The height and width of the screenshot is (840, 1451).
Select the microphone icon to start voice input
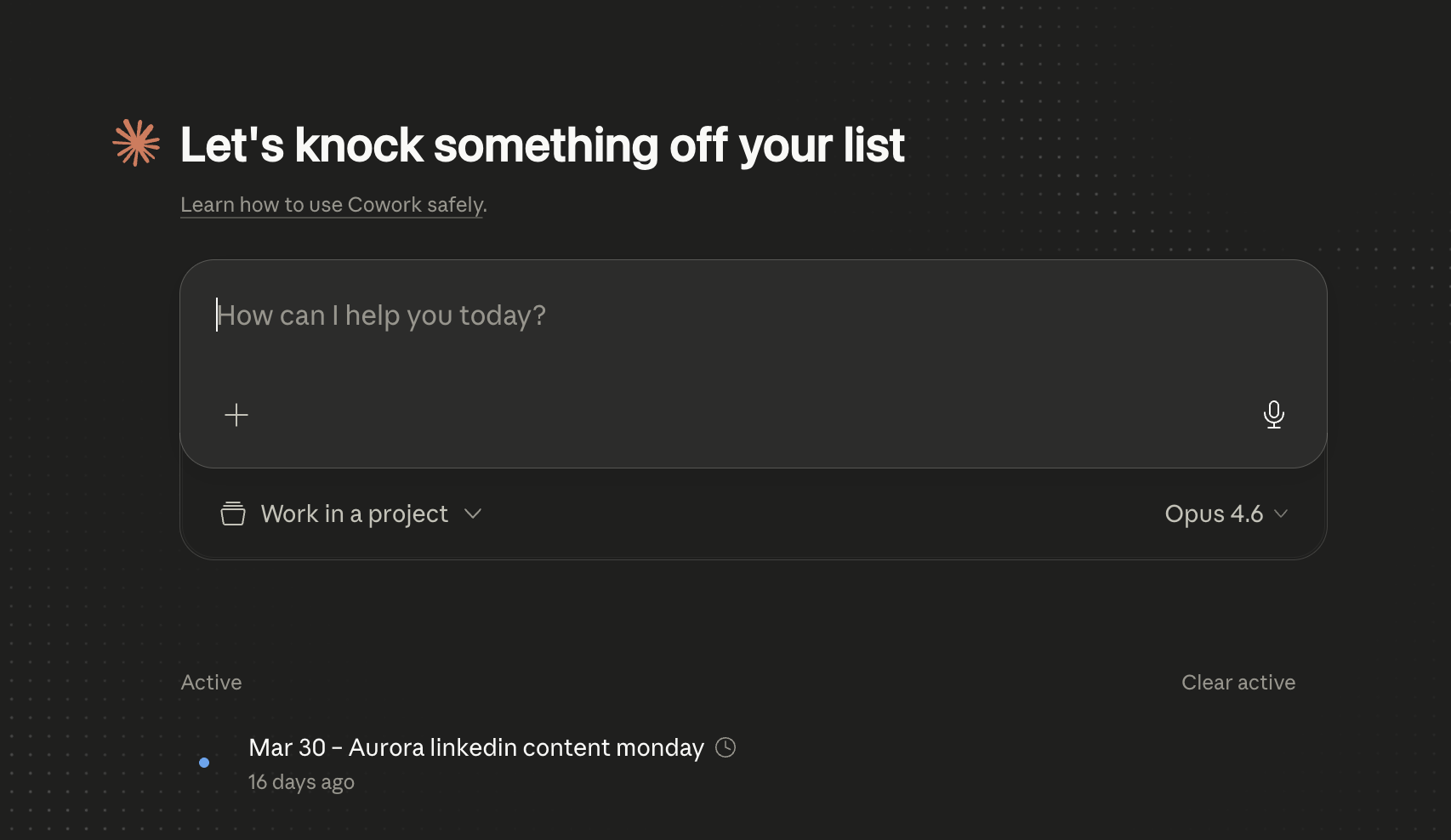pos(1273,415)
